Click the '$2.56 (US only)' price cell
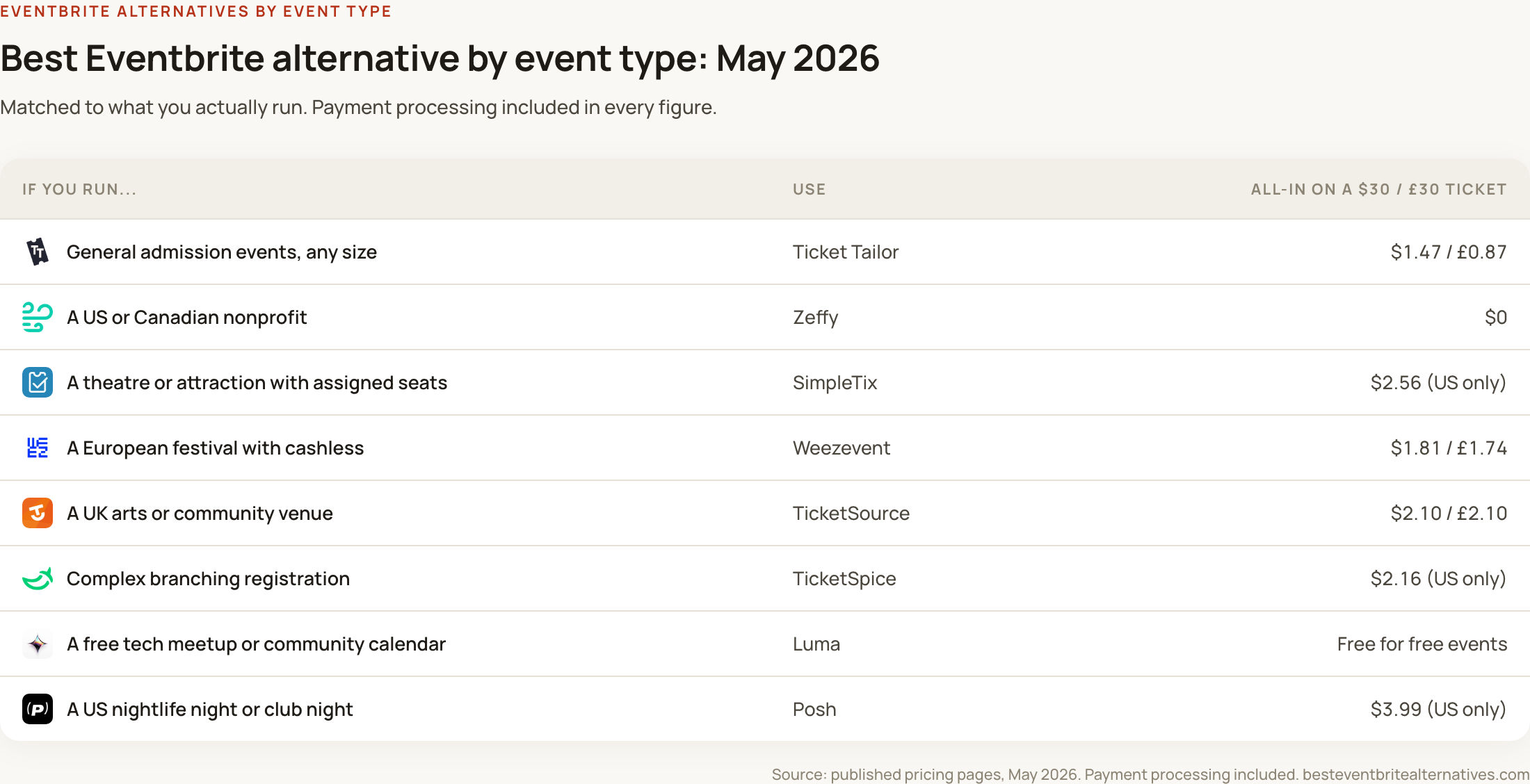 (x=1438, y=383)
